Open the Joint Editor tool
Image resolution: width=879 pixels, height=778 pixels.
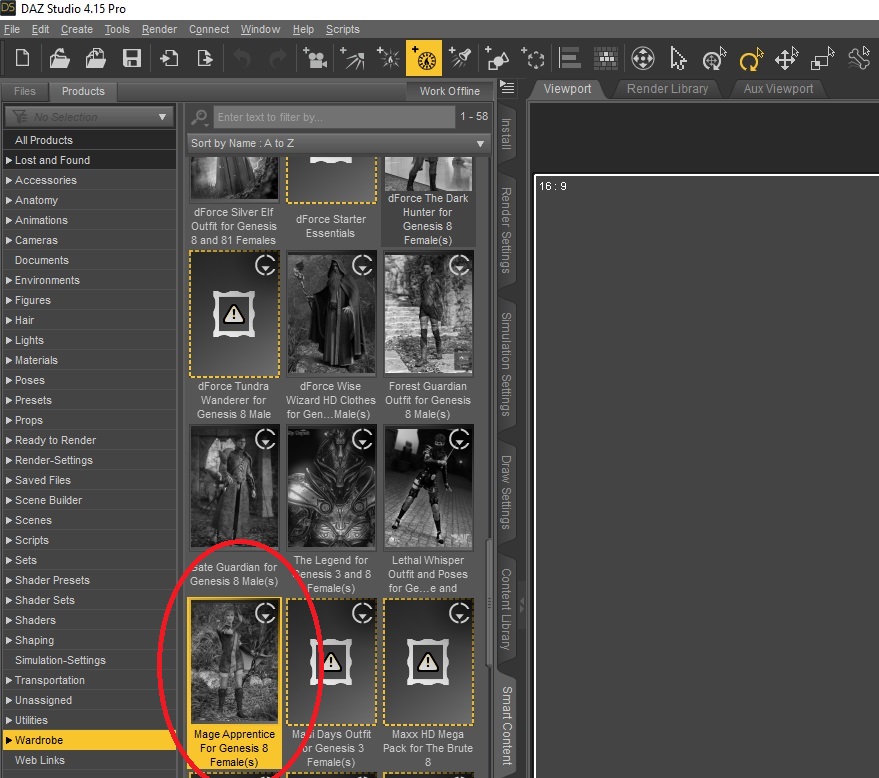(859, 60)
